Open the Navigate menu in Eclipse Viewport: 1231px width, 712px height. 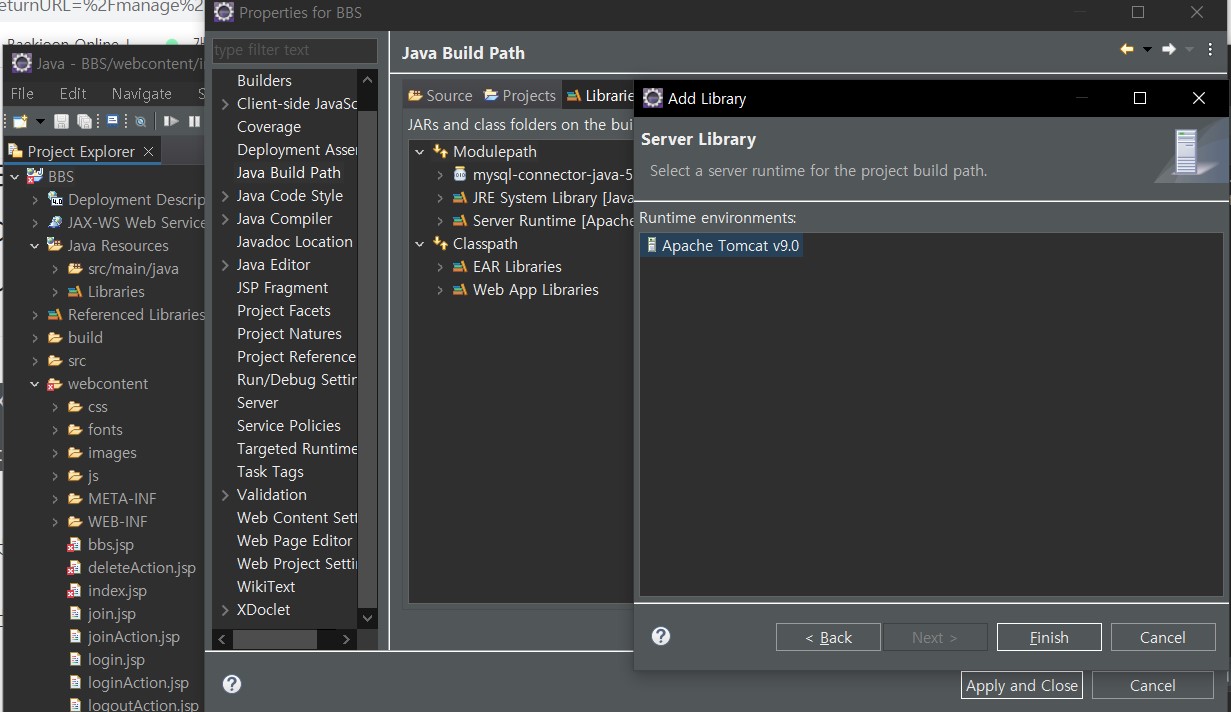tap(141, 93)
